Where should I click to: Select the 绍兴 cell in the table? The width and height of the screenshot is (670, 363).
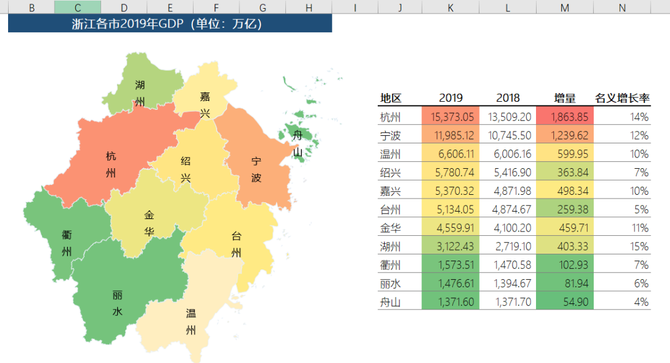pyautogui.click(x=400, y=172)
